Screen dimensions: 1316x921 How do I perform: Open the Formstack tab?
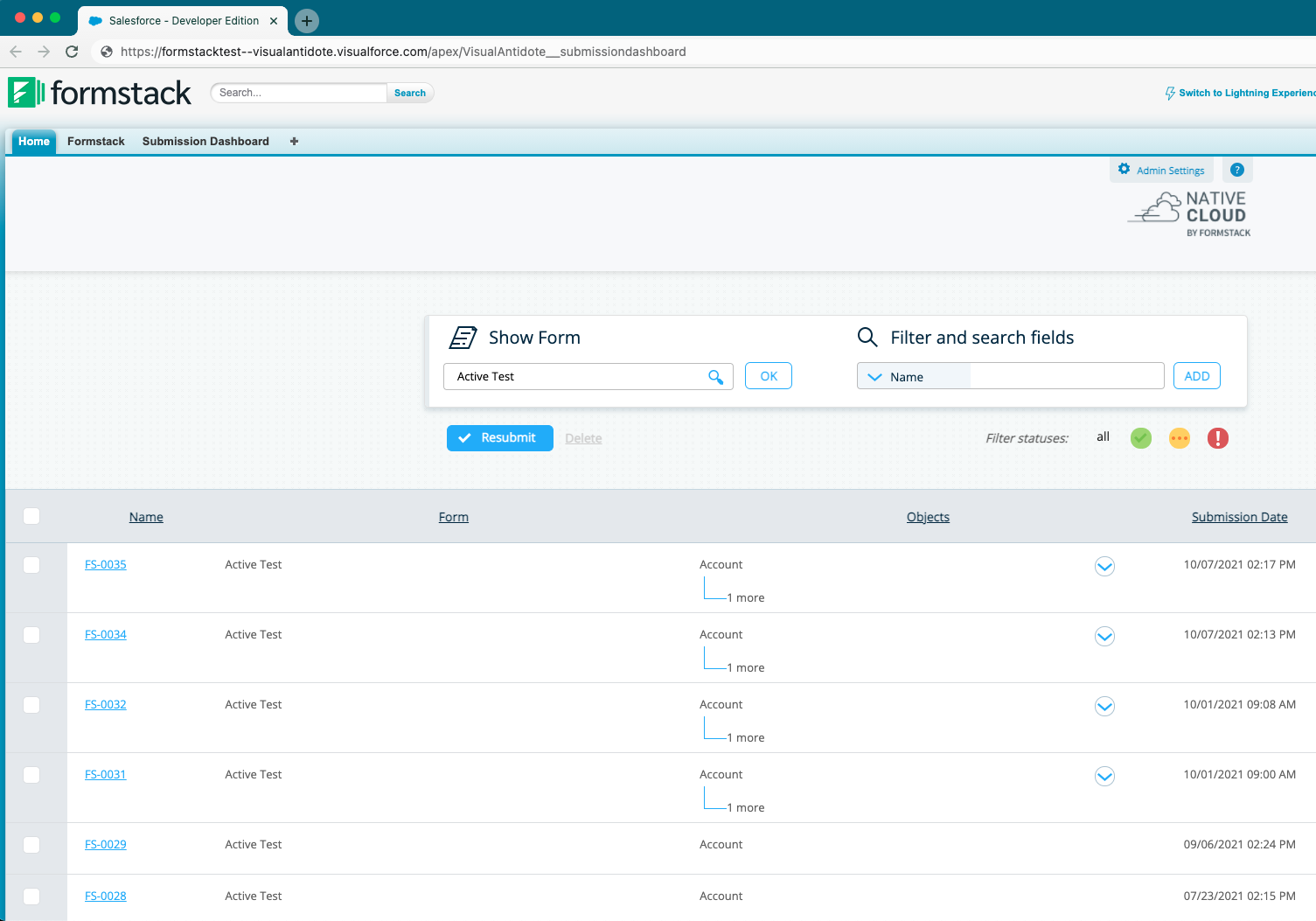tap(96, 142)
